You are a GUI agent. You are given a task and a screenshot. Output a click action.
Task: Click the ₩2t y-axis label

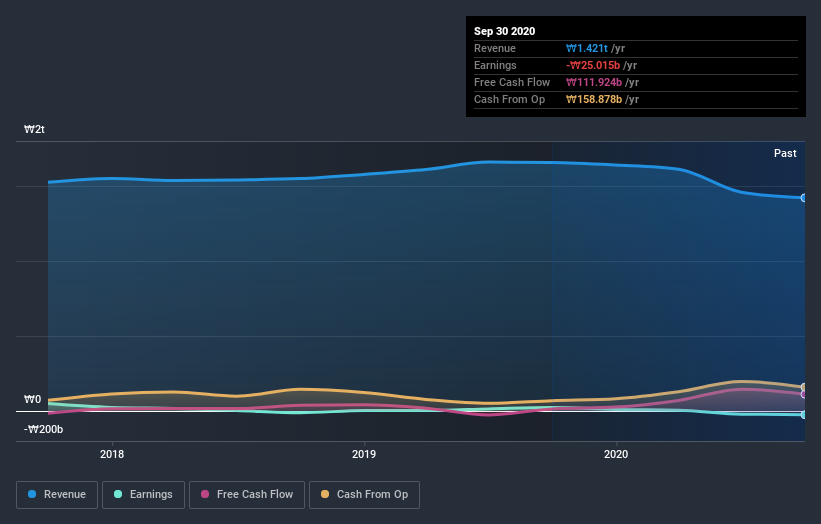click(34, 129)
